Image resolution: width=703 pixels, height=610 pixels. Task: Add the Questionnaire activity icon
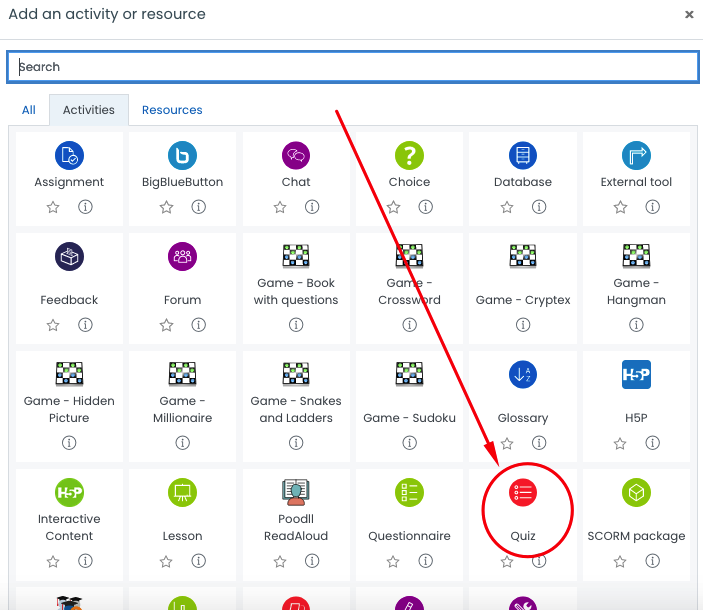(409, 492)
